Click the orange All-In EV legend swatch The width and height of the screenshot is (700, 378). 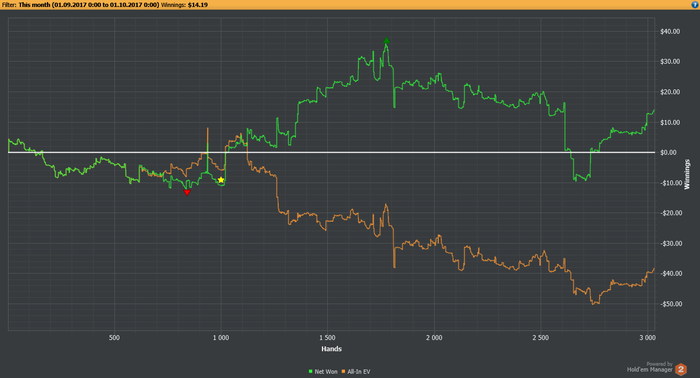(343, 371)
